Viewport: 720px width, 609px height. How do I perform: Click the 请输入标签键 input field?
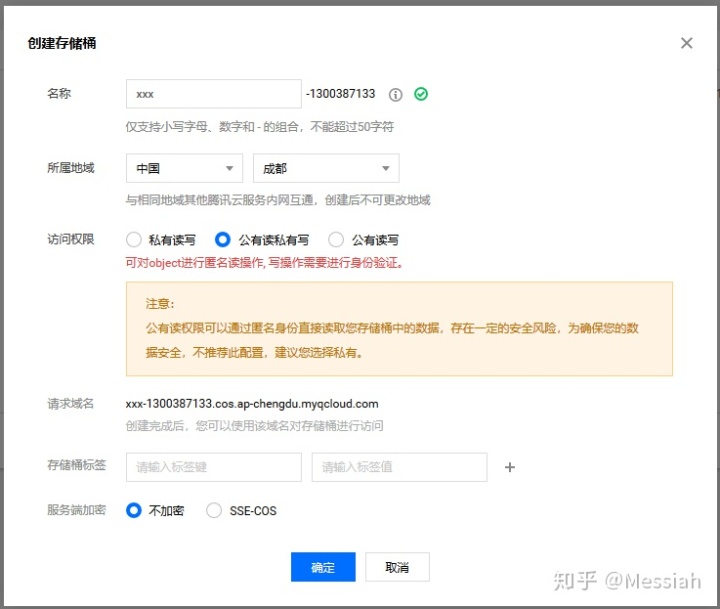pos(214,467)
